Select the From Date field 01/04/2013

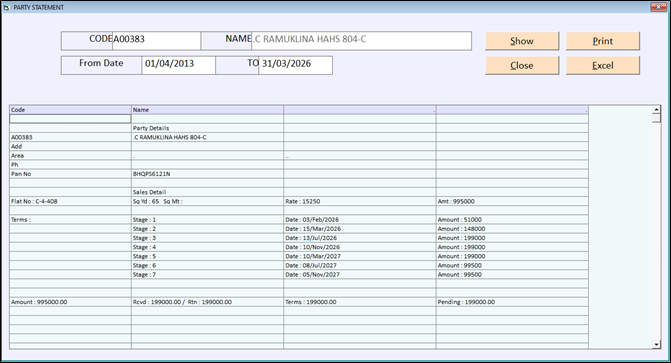(x=178, y=65)
